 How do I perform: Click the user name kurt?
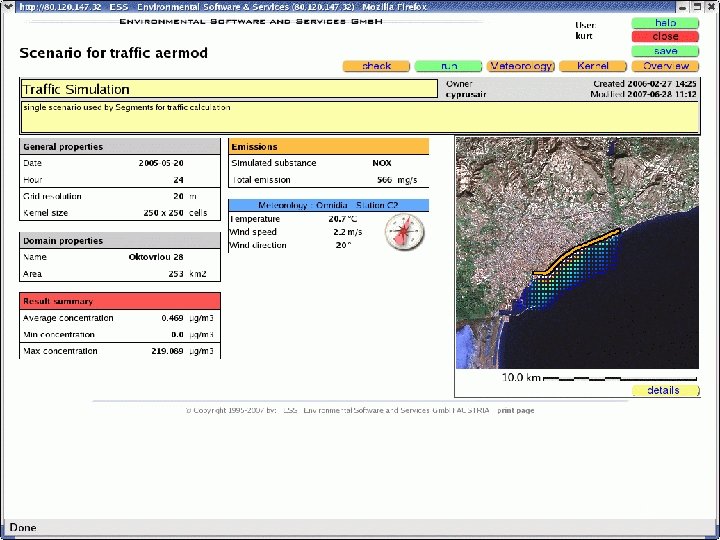[x=584, y=36]
